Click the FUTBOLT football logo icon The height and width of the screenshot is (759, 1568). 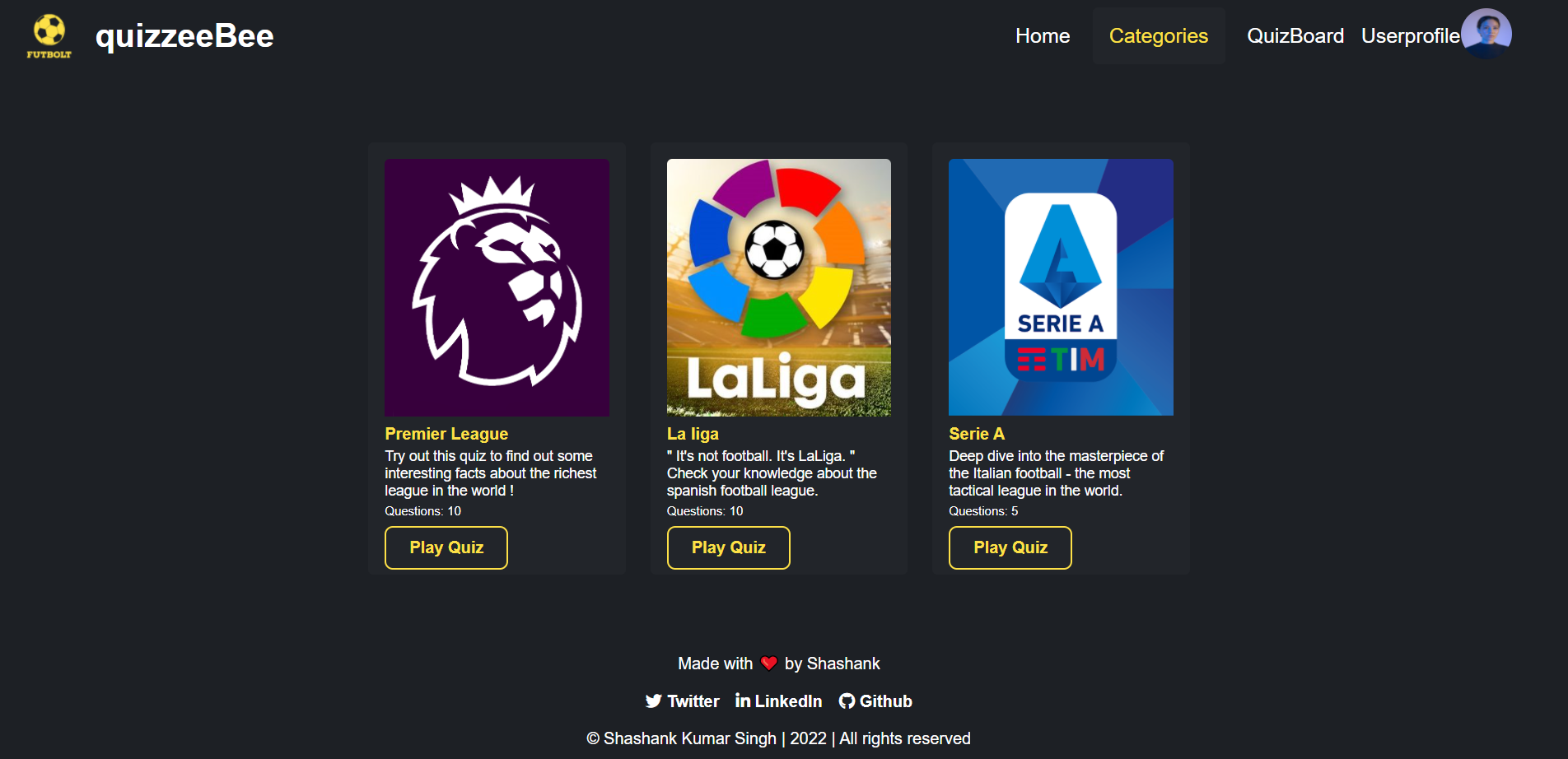point(48,35)
